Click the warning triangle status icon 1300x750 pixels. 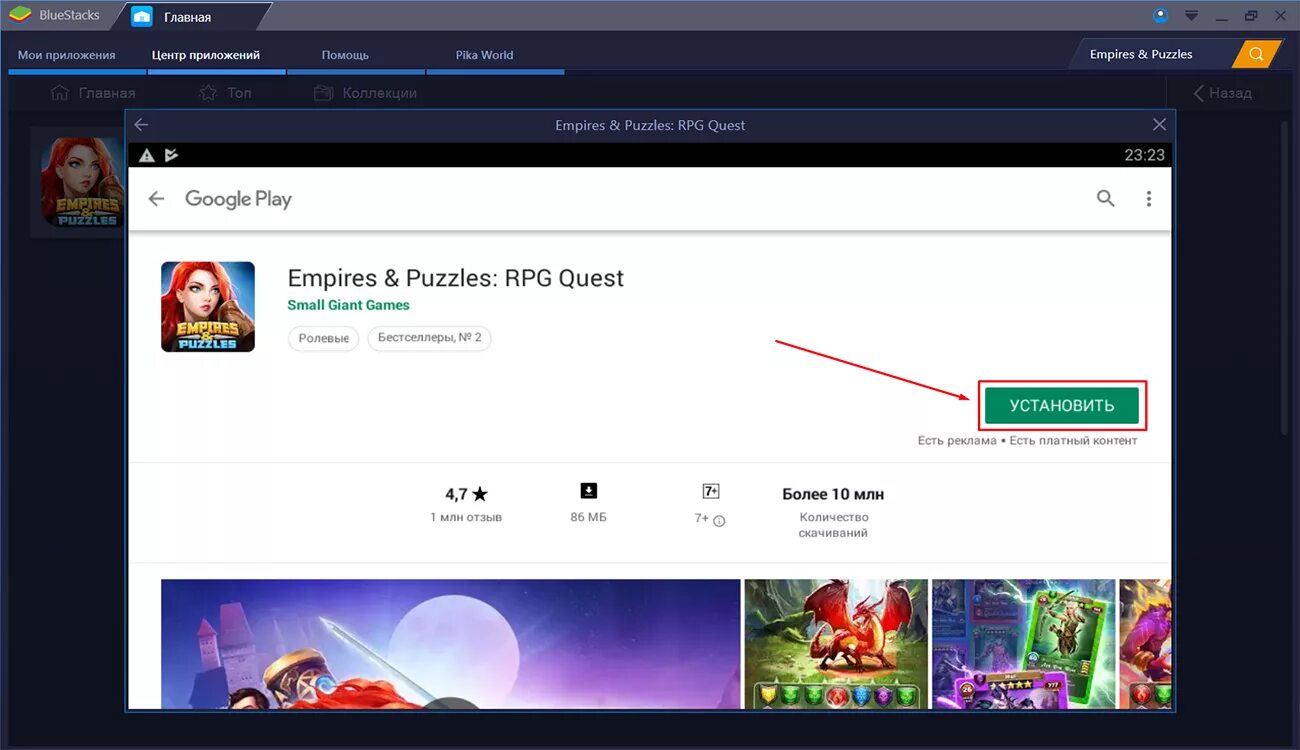146,155
